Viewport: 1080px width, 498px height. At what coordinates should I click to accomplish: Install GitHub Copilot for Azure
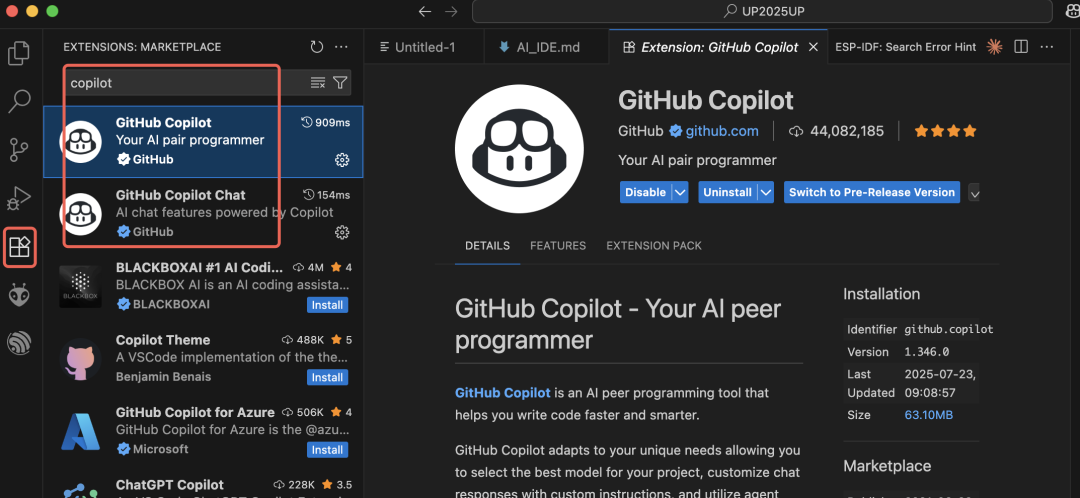click(327, 450)
